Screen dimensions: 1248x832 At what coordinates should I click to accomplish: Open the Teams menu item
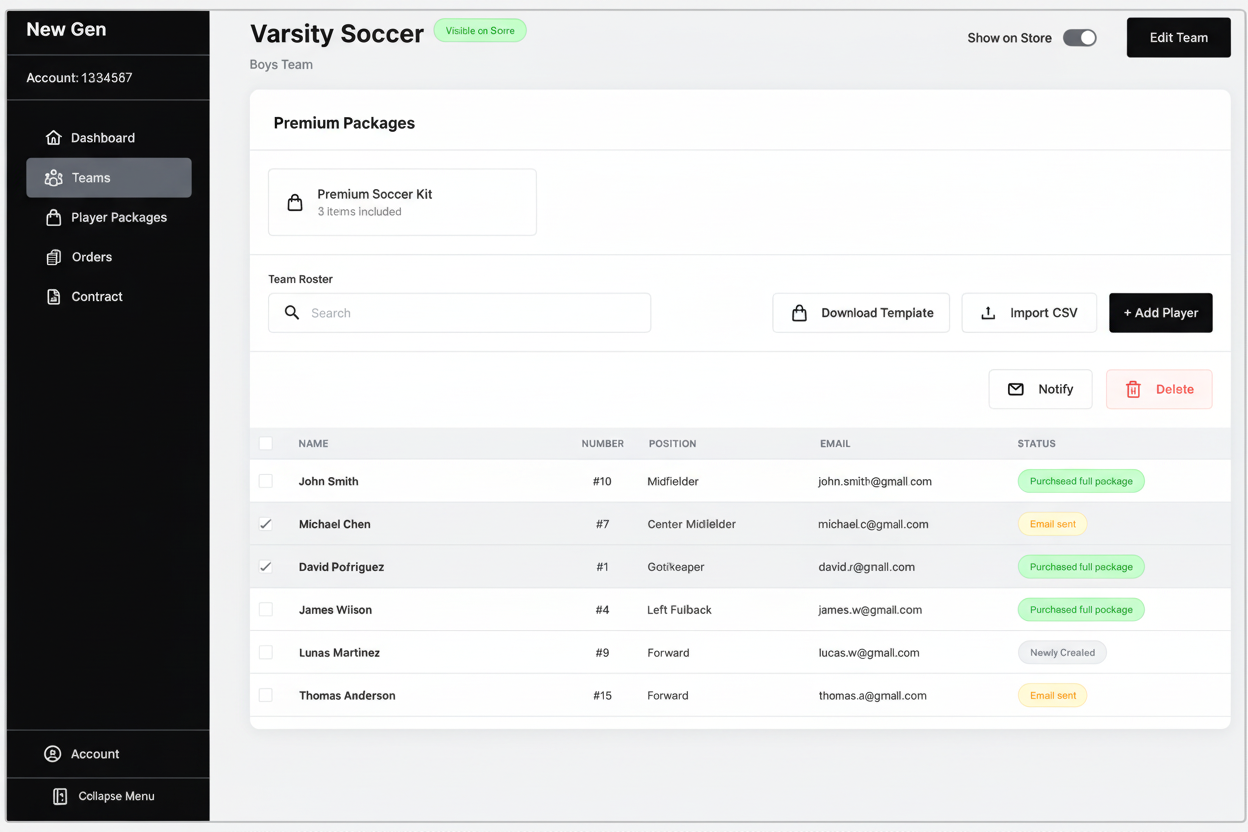click(x=109, y=178)
